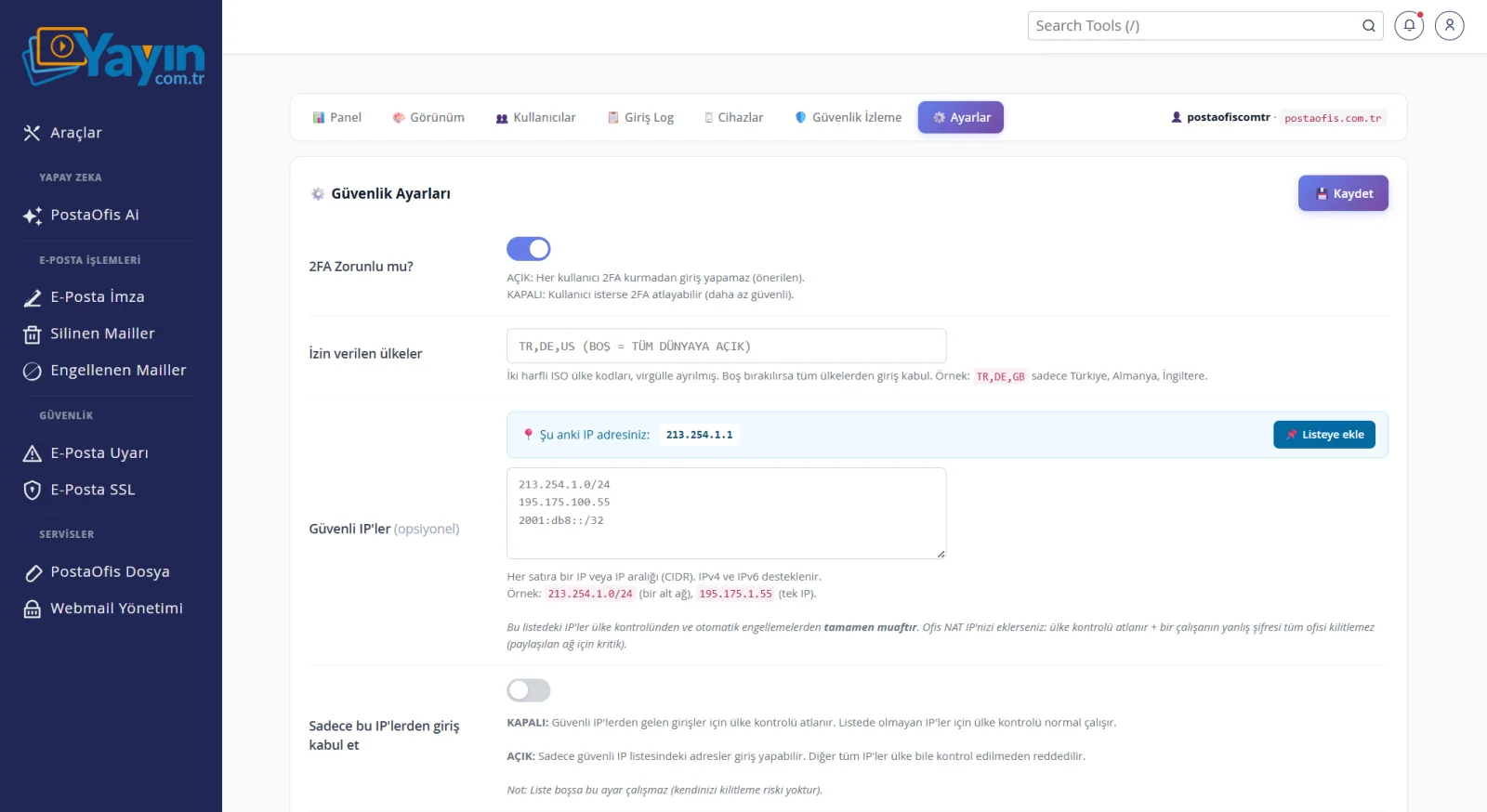Click the TR,DE,GB example code
The height and width of the screenshot is (812, 1487).
pyautogui.click(x=1000, y=376)
